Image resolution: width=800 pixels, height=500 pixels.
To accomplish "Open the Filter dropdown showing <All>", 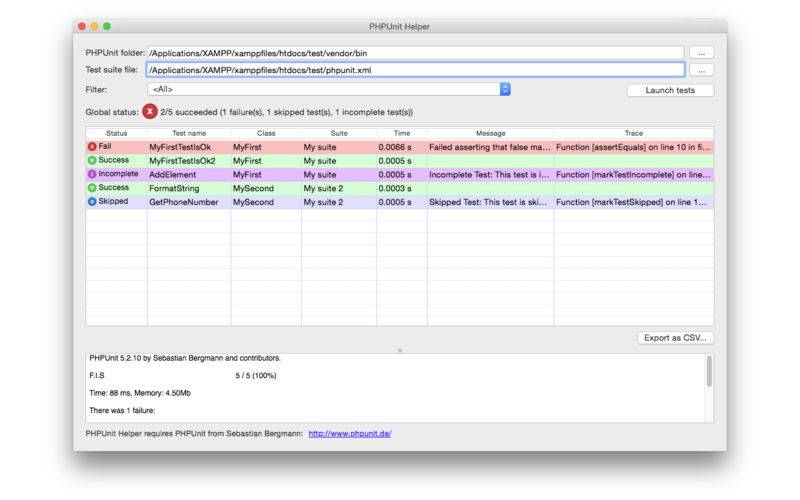I will tap(329, 89).
